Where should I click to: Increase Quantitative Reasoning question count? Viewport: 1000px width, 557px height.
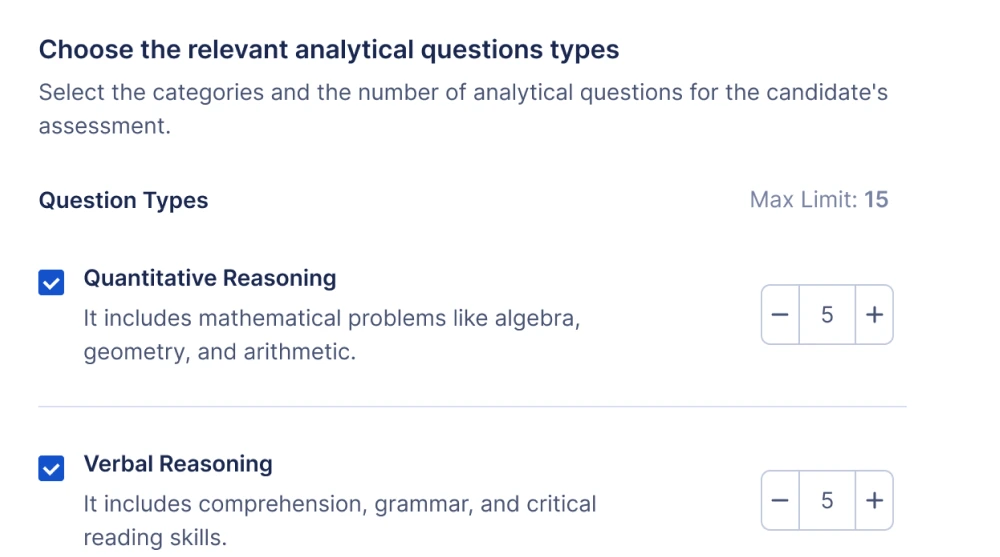[874, 315]
